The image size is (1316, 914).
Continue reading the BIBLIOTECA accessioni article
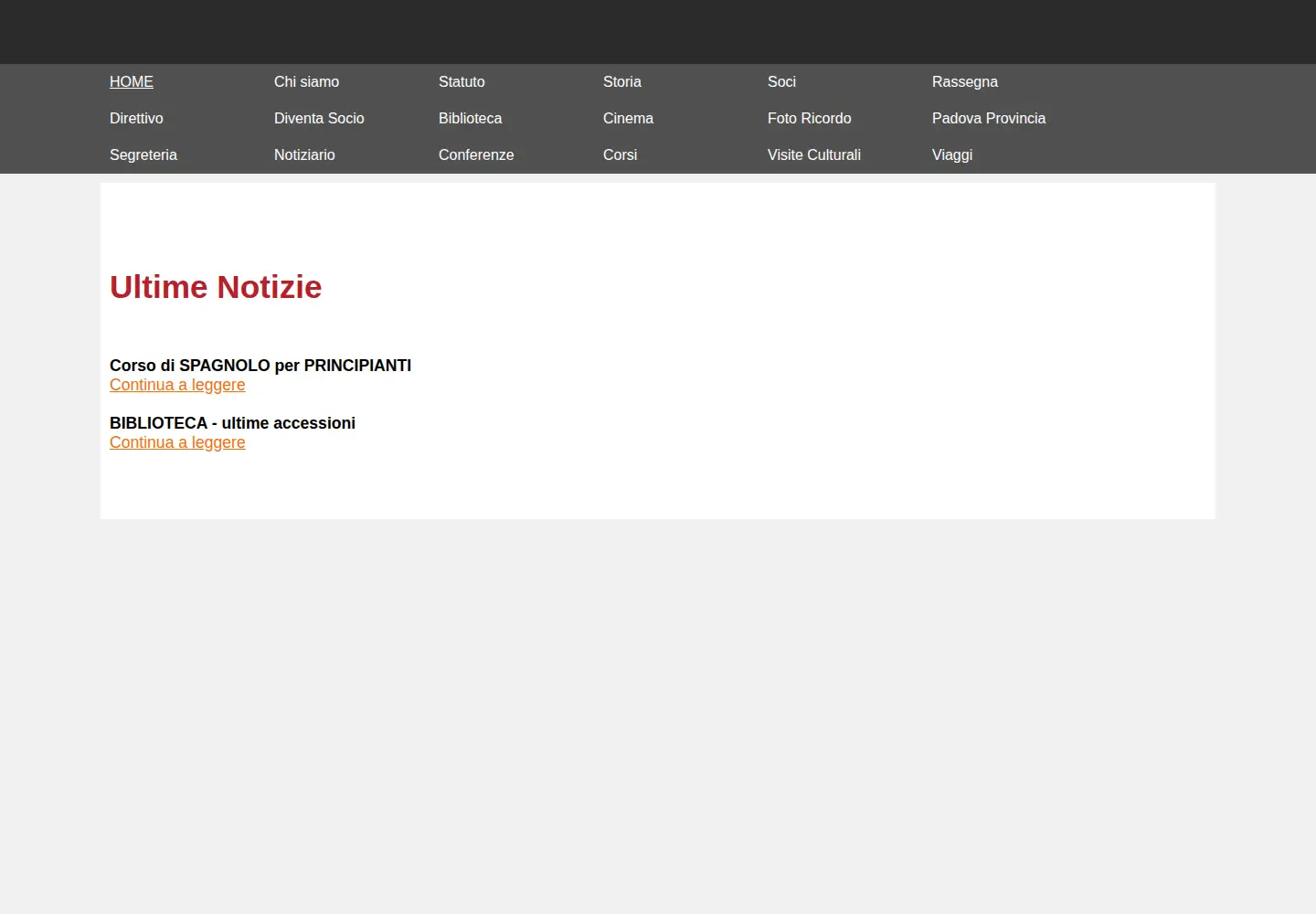click(177, 442)
